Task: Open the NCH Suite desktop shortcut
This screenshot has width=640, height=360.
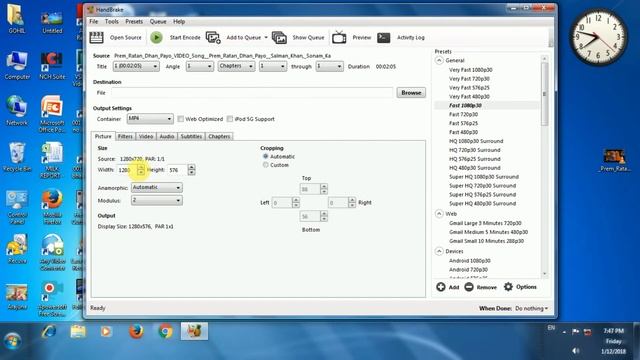Action: point(52,65)
